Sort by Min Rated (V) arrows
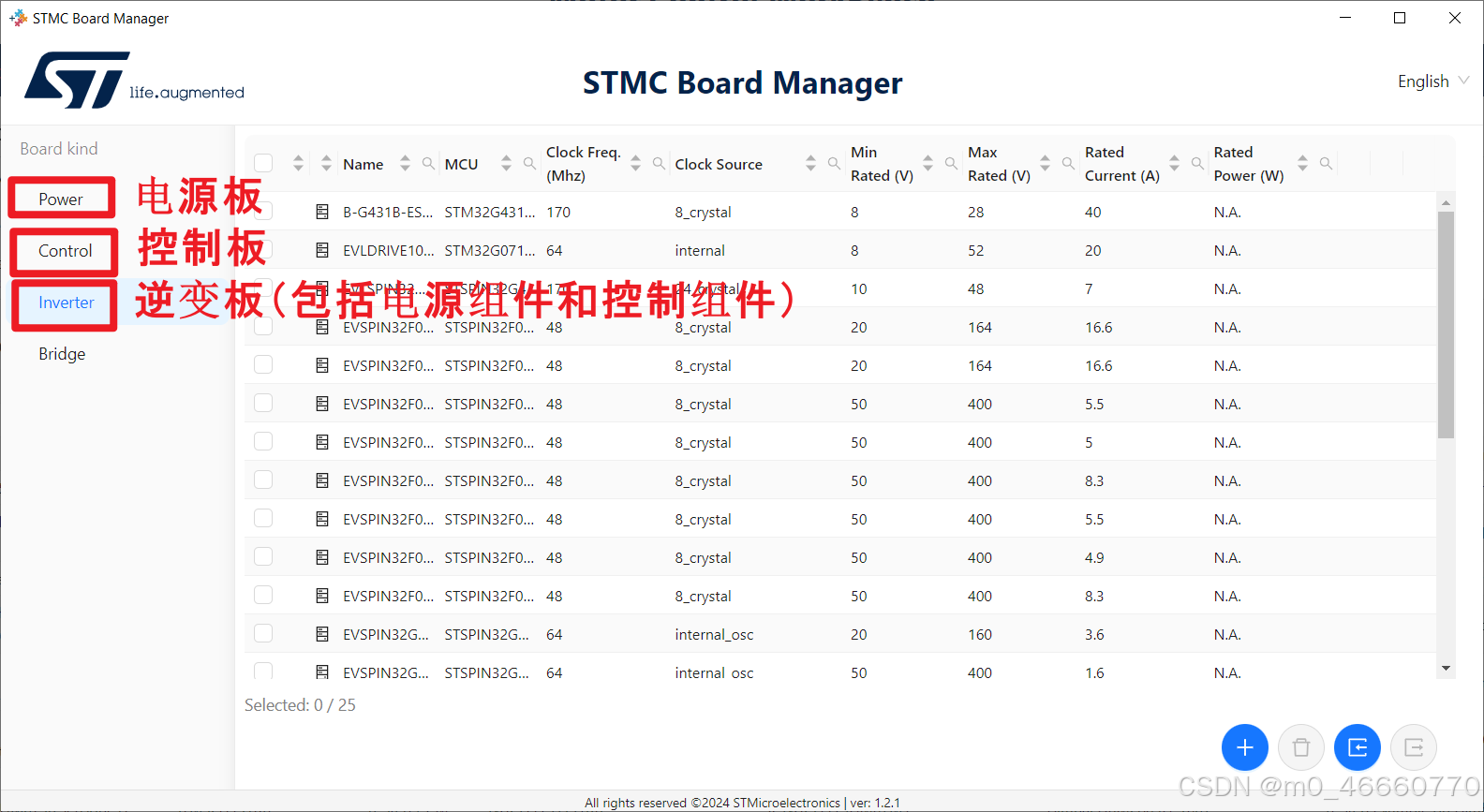Image resolution: width=1484 pixels, height=812 pixels. coord(927,163)
